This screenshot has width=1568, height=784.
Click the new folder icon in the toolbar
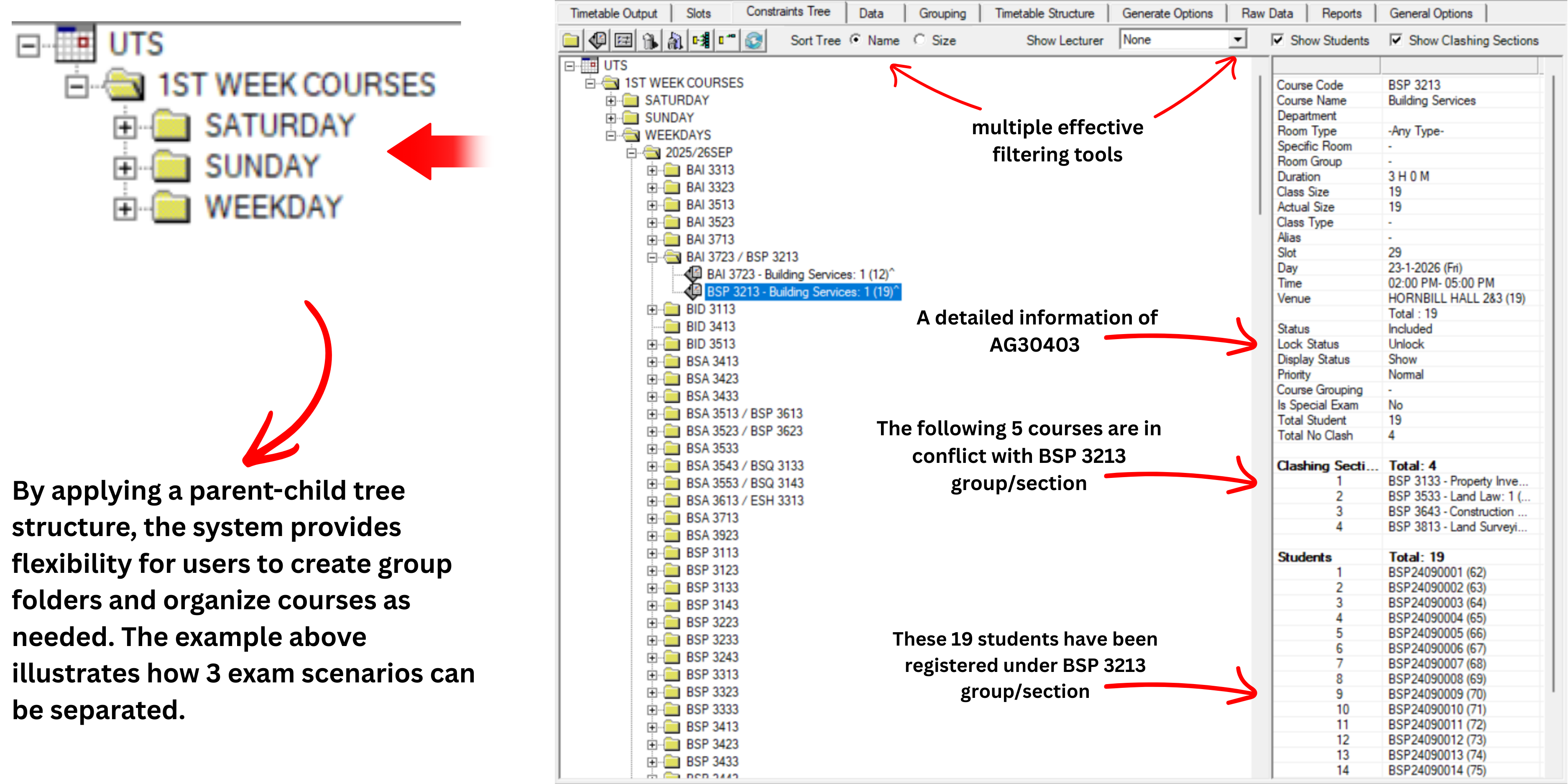(x=571, y=41)
